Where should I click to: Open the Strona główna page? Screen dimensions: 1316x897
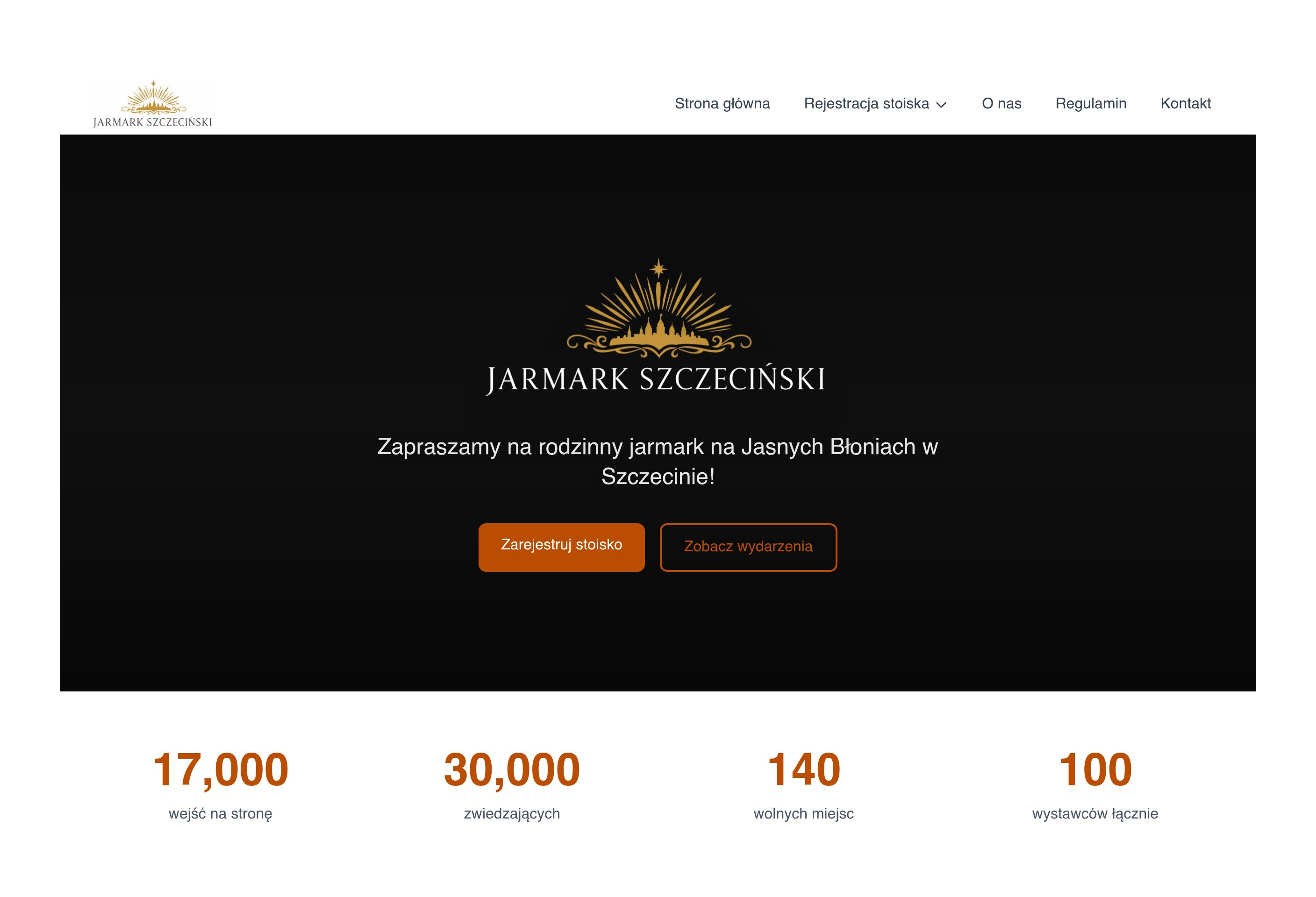point(722,104)
